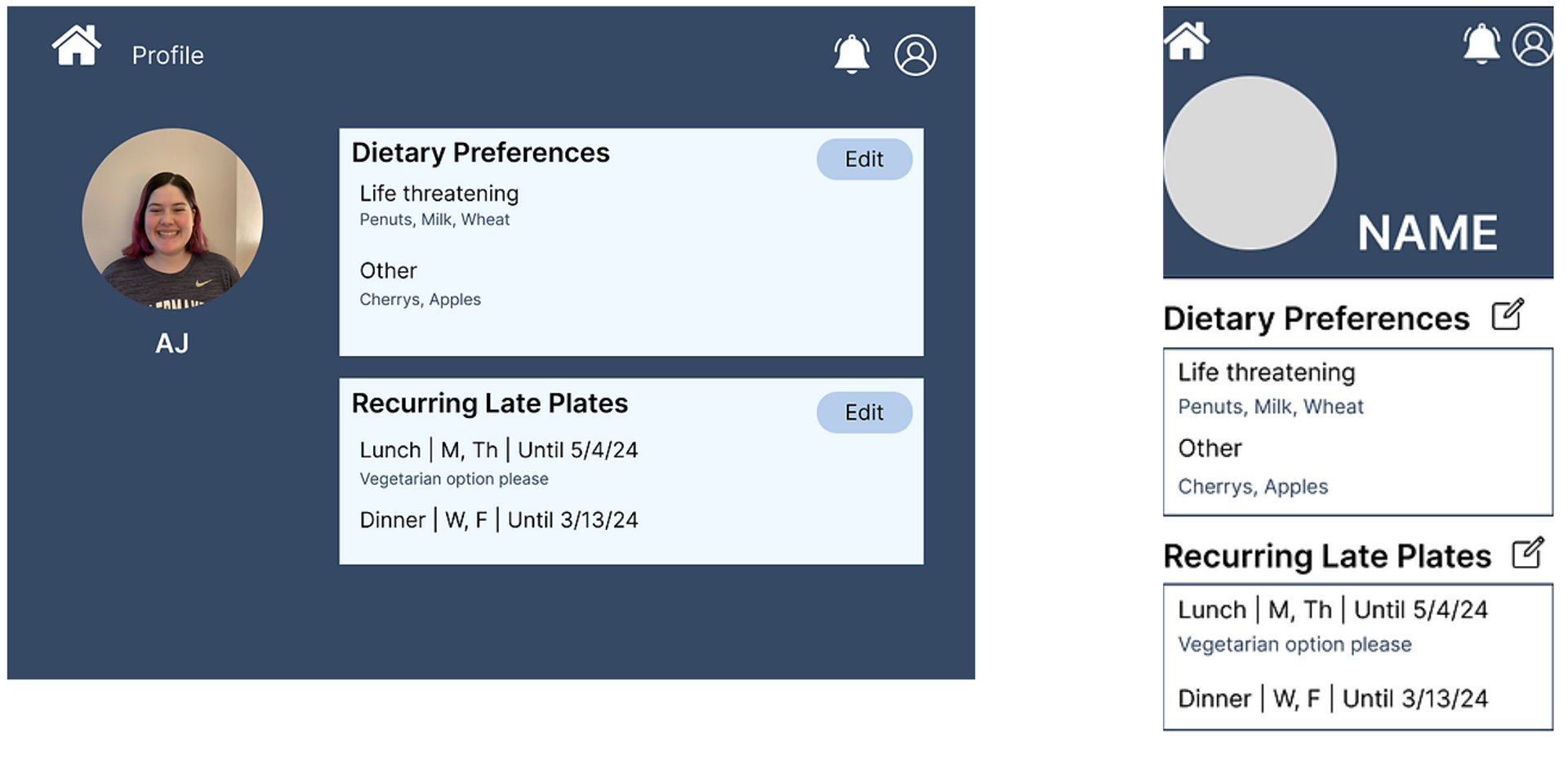Select desktop Lunch M, Th late plate entry

click(x=499, y=463)
